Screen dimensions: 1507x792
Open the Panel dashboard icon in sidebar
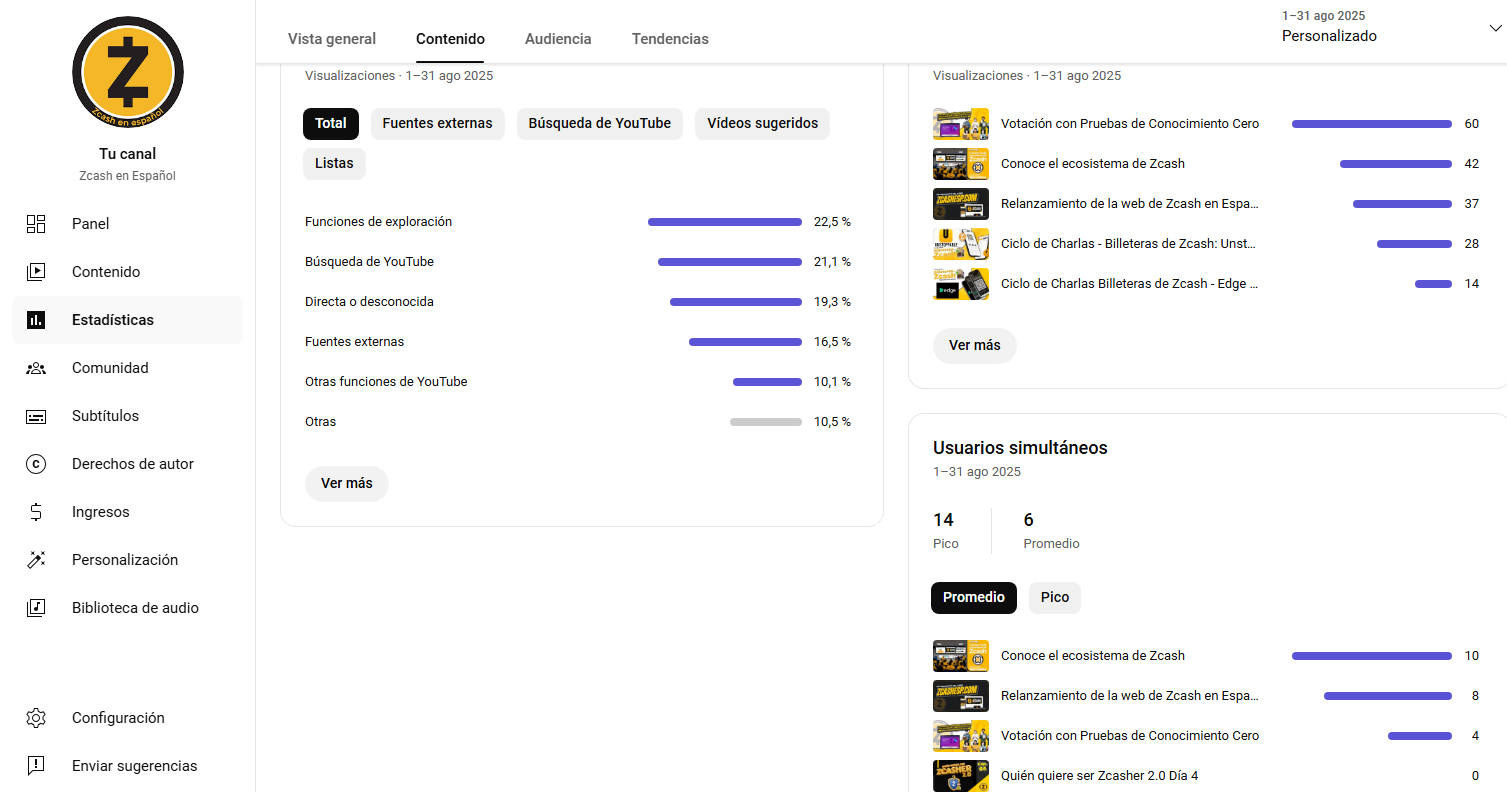36,224
